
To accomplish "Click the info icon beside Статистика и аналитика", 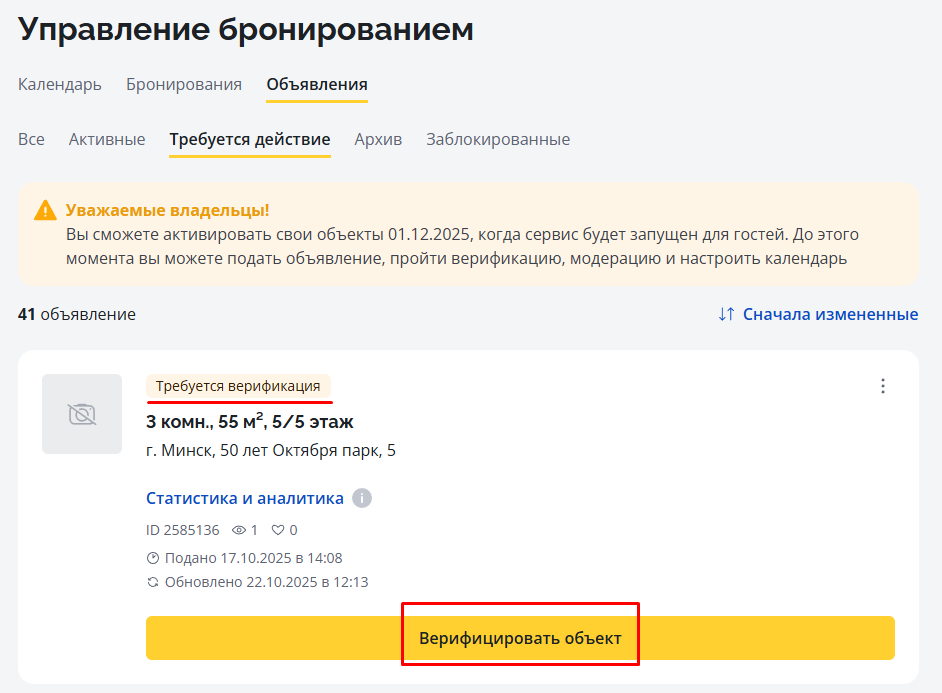I will 362,498.
